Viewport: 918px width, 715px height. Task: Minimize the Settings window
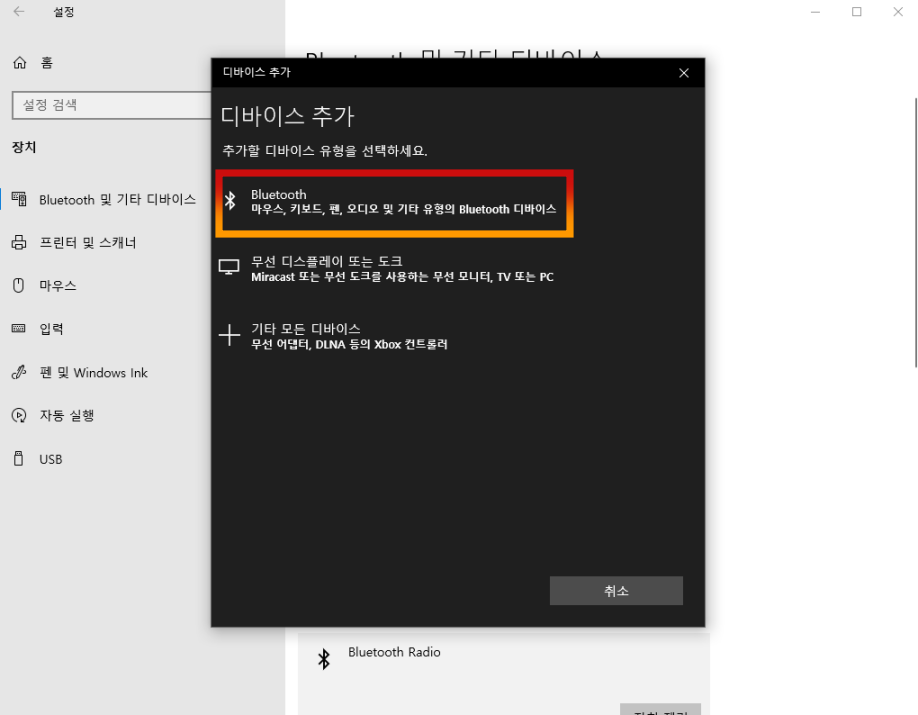pos(815,12)
